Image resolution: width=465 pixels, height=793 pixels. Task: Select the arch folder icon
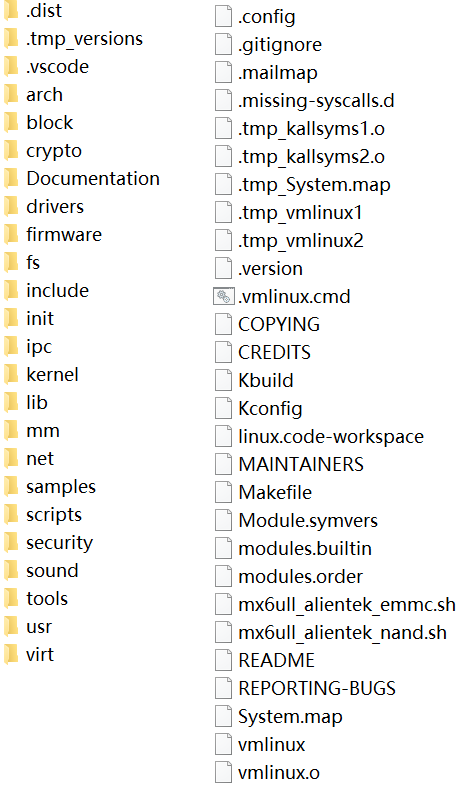click(x=11, y=95)
